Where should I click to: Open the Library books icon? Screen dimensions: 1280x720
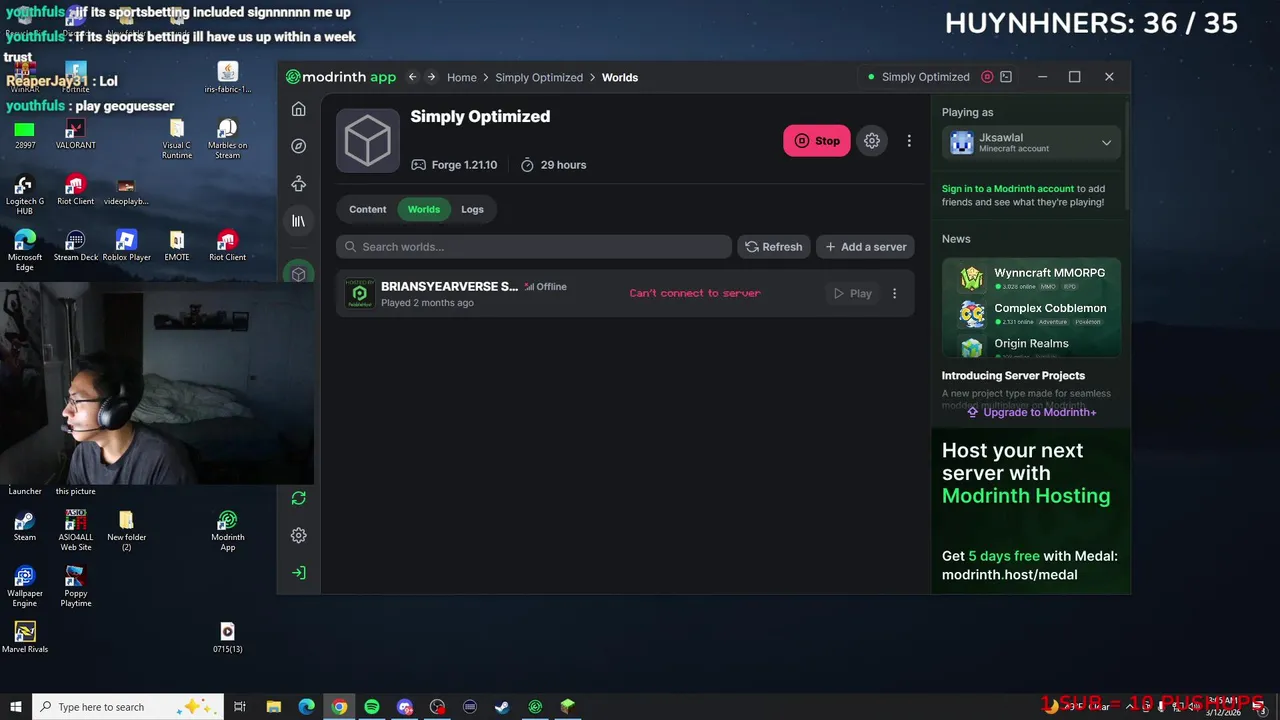coord(298,221)
